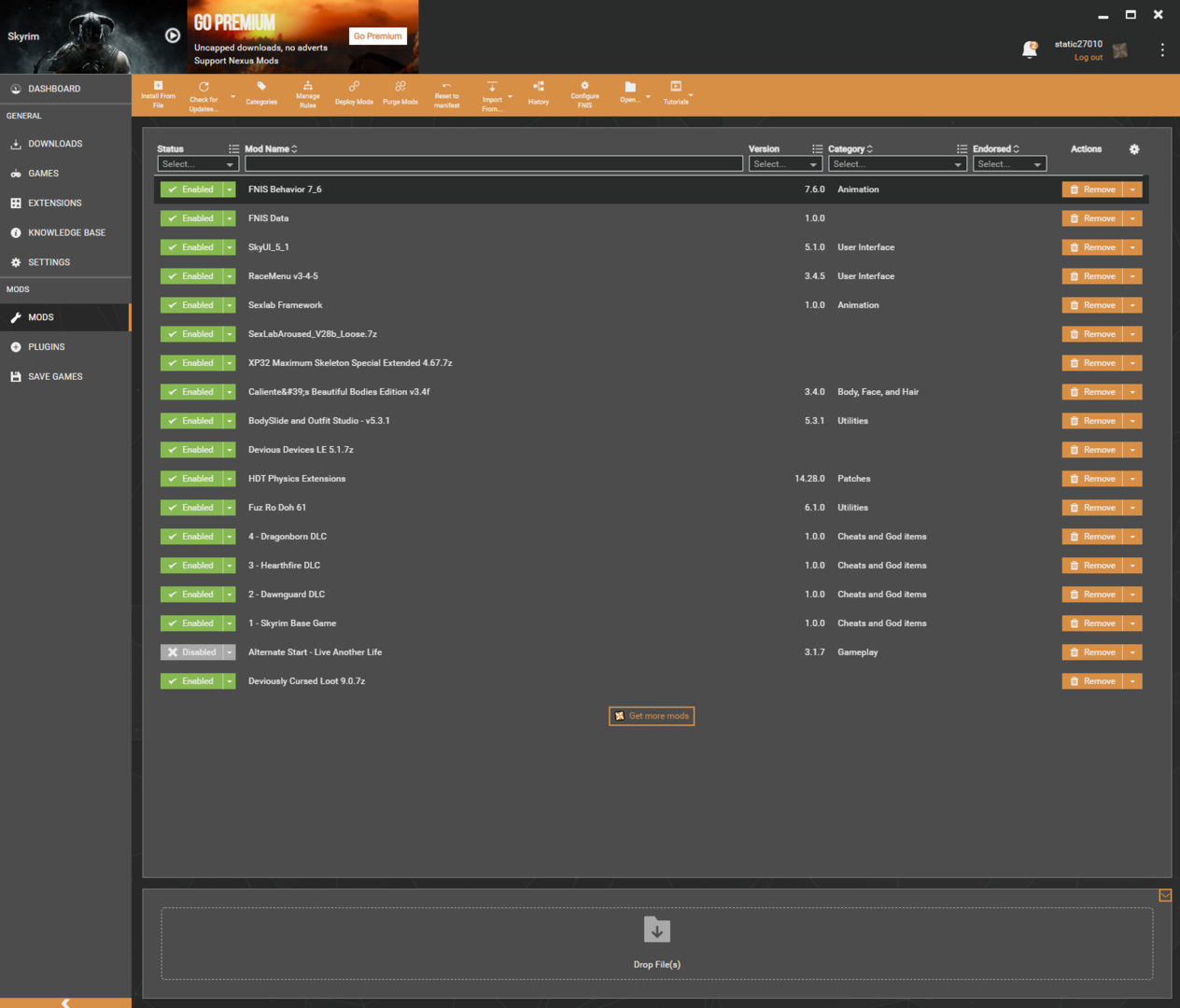Click the table settings gear icon

1134,149
